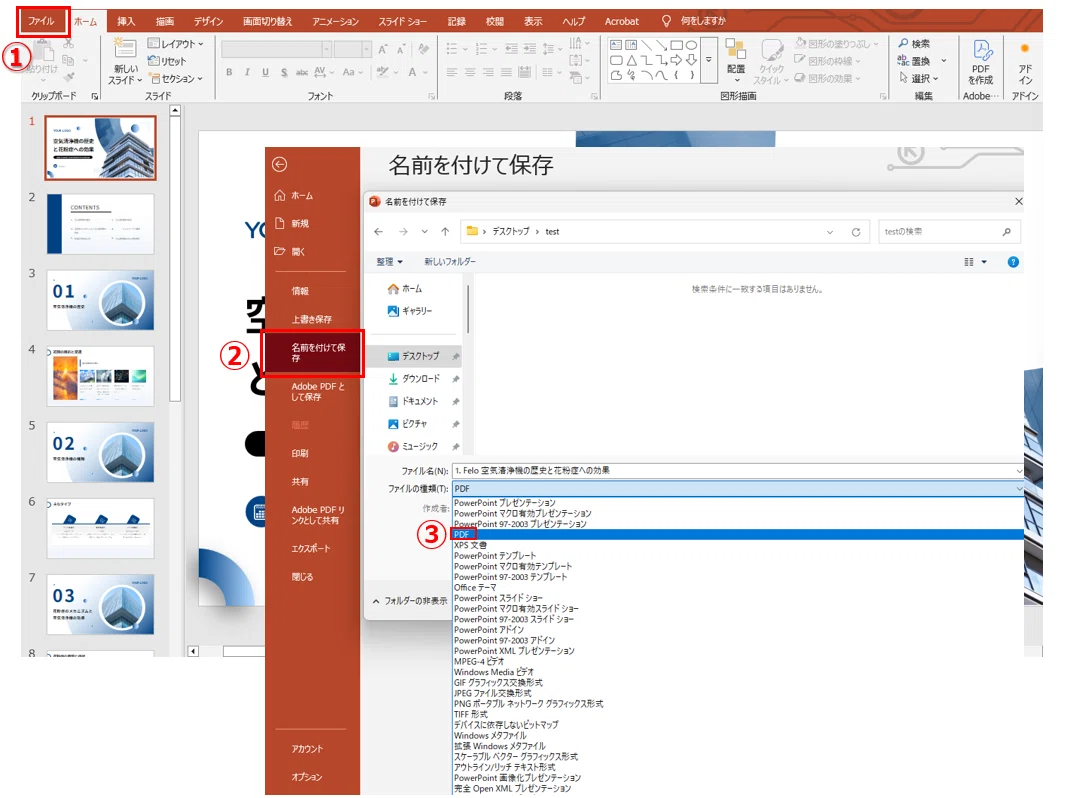
Task: Click the bold B icon
Action: [x=229, y=72]
